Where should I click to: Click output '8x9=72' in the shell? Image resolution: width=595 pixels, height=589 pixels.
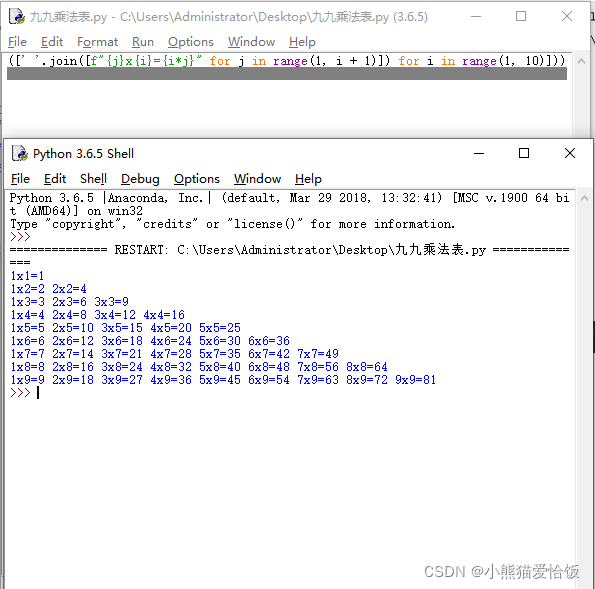coord(367,379)
